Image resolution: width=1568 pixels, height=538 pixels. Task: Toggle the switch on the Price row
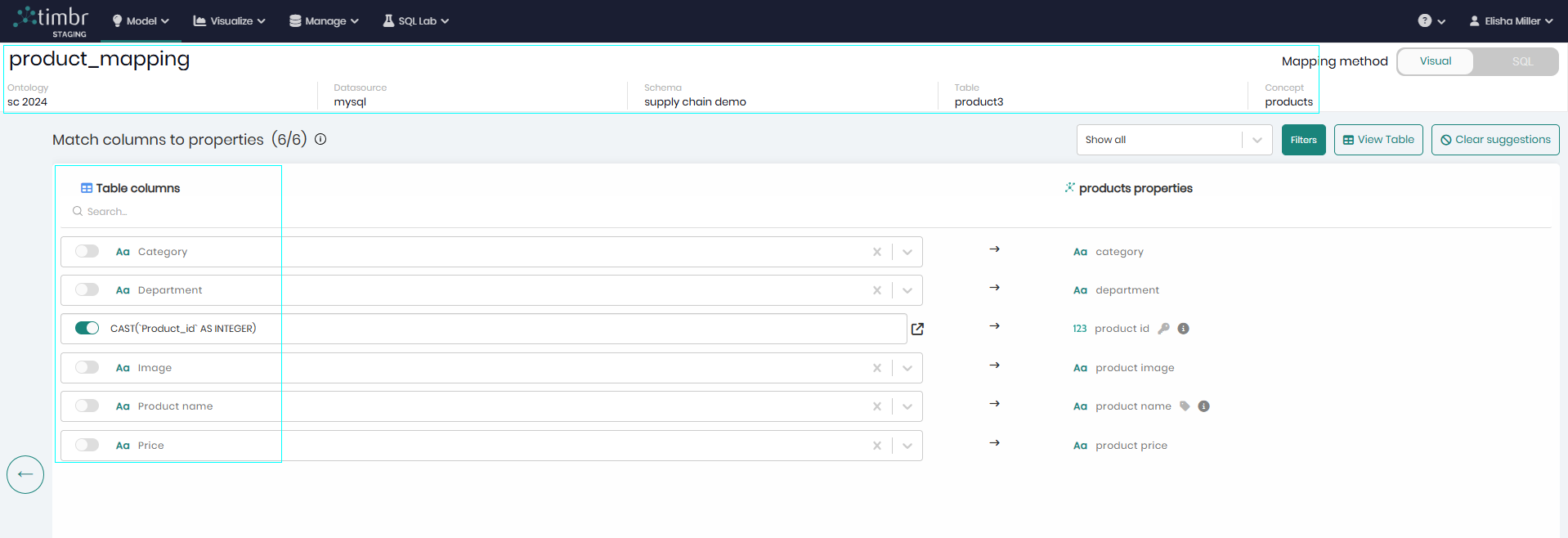(87, 445)
